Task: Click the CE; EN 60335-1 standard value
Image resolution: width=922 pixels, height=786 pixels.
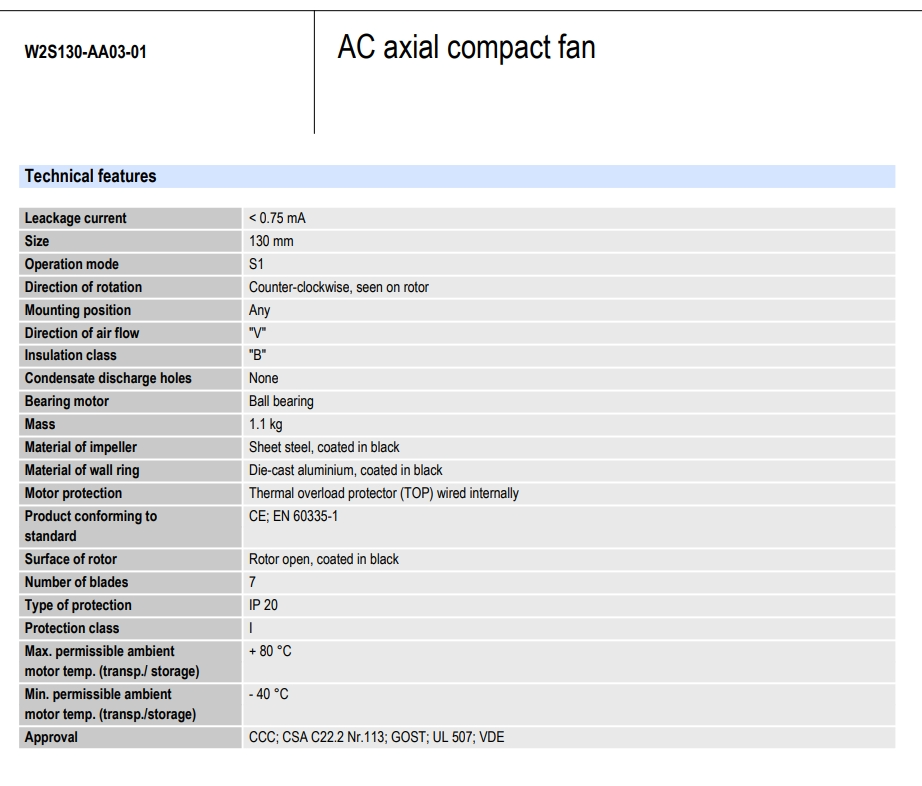Action: click(293, 516)
